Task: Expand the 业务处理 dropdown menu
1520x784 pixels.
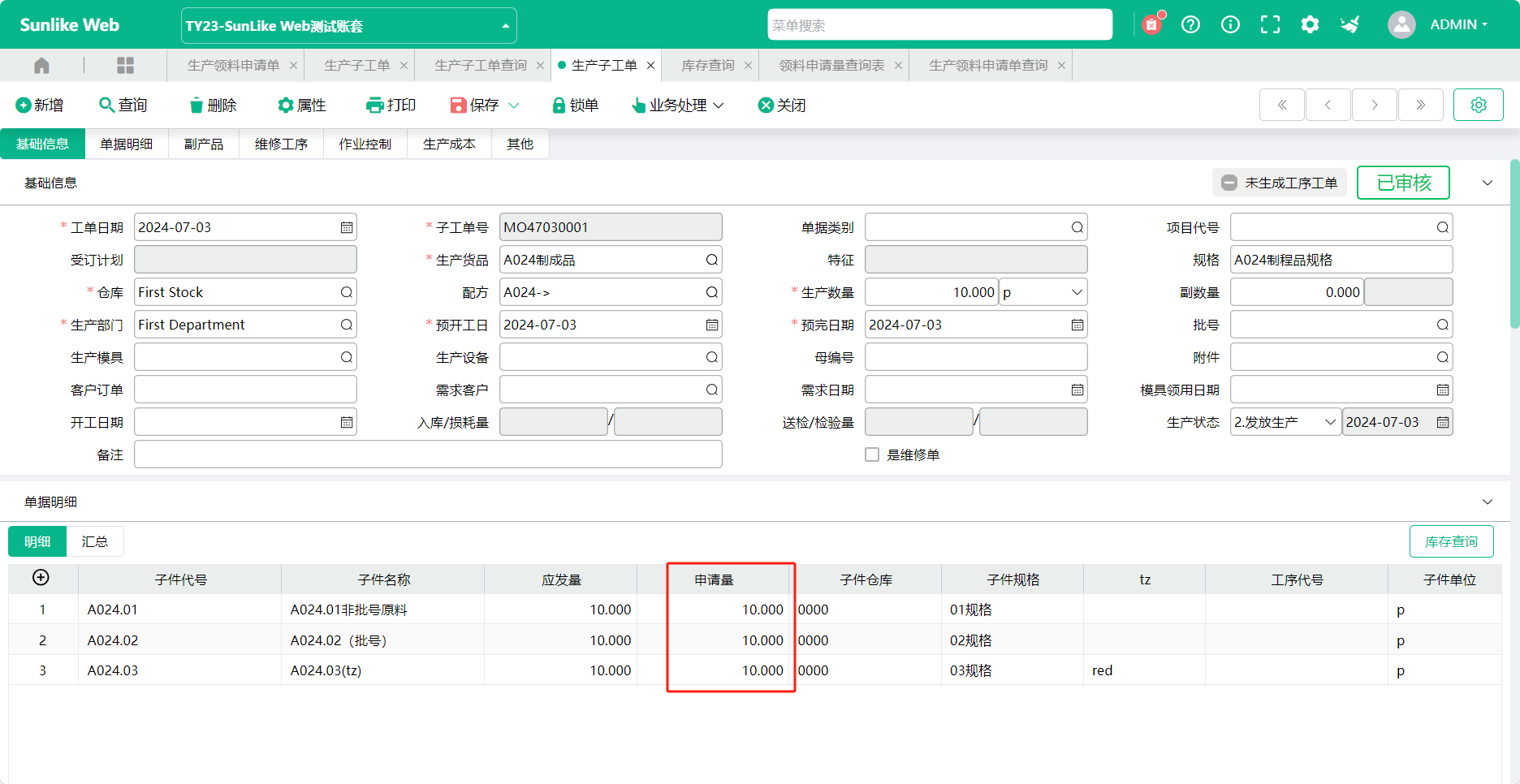Action: (x=678, y=106)
